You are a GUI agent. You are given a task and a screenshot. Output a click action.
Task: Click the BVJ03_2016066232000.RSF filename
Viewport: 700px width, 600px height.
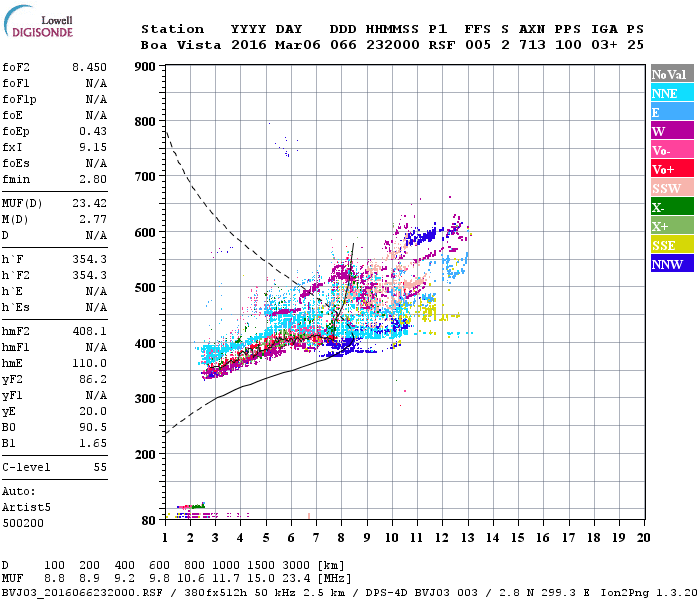[82, 593]
